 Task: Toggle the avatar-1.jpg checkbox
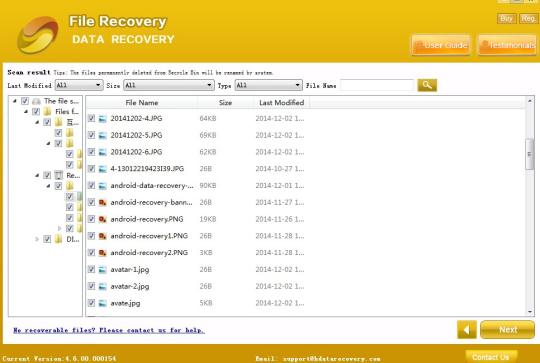coord(91,269)
